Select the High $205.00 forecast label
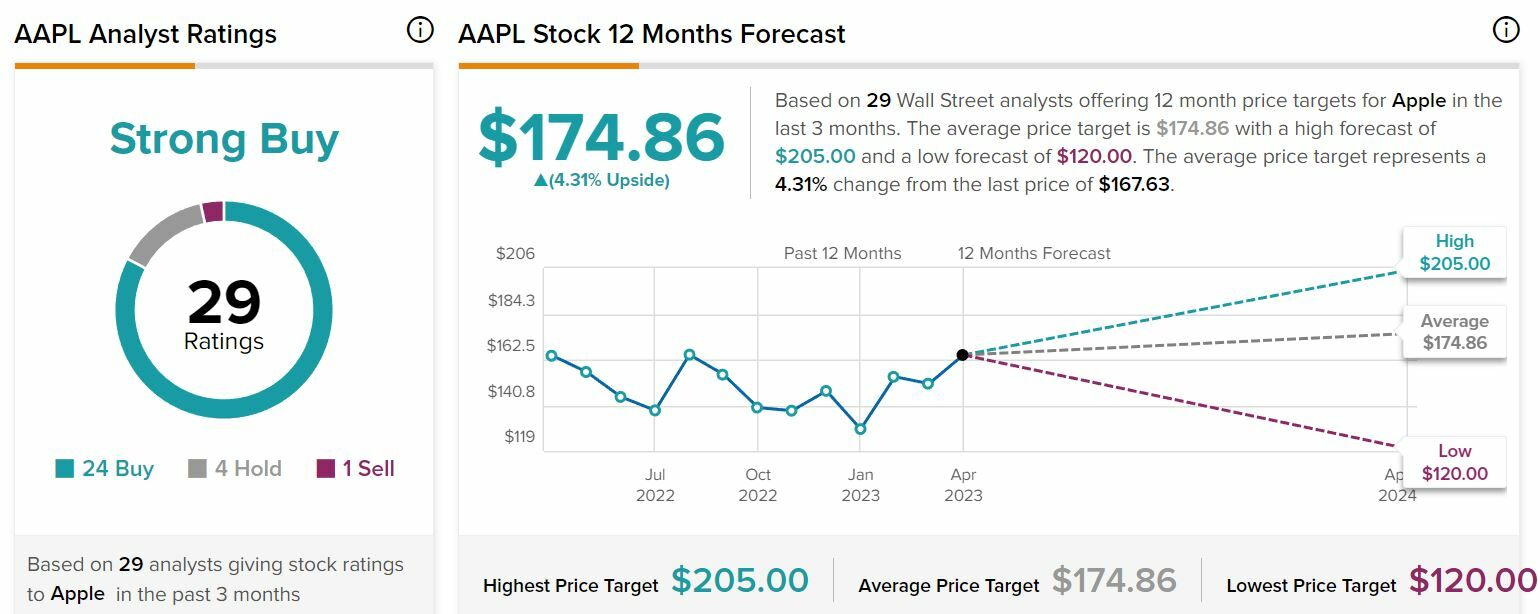The height and width of the screenshot is (614, 1540). (x=1454, y=253)
